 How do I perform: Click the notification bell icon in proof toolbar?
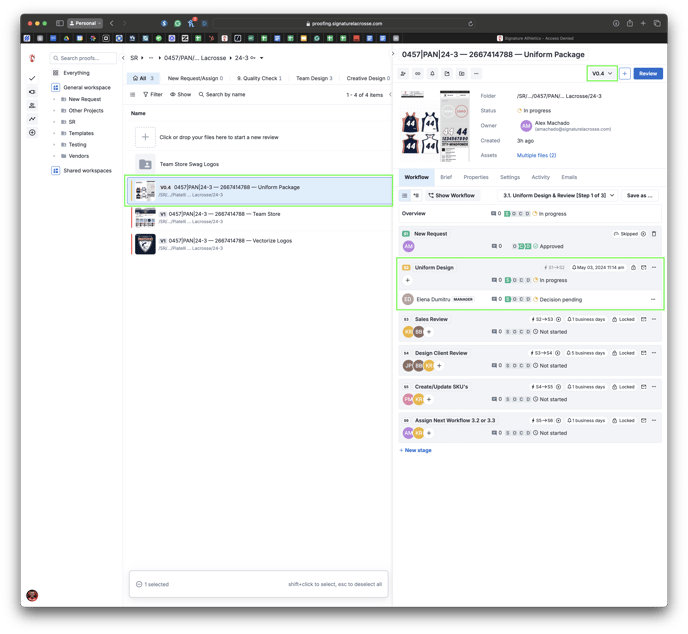[432, 74]
